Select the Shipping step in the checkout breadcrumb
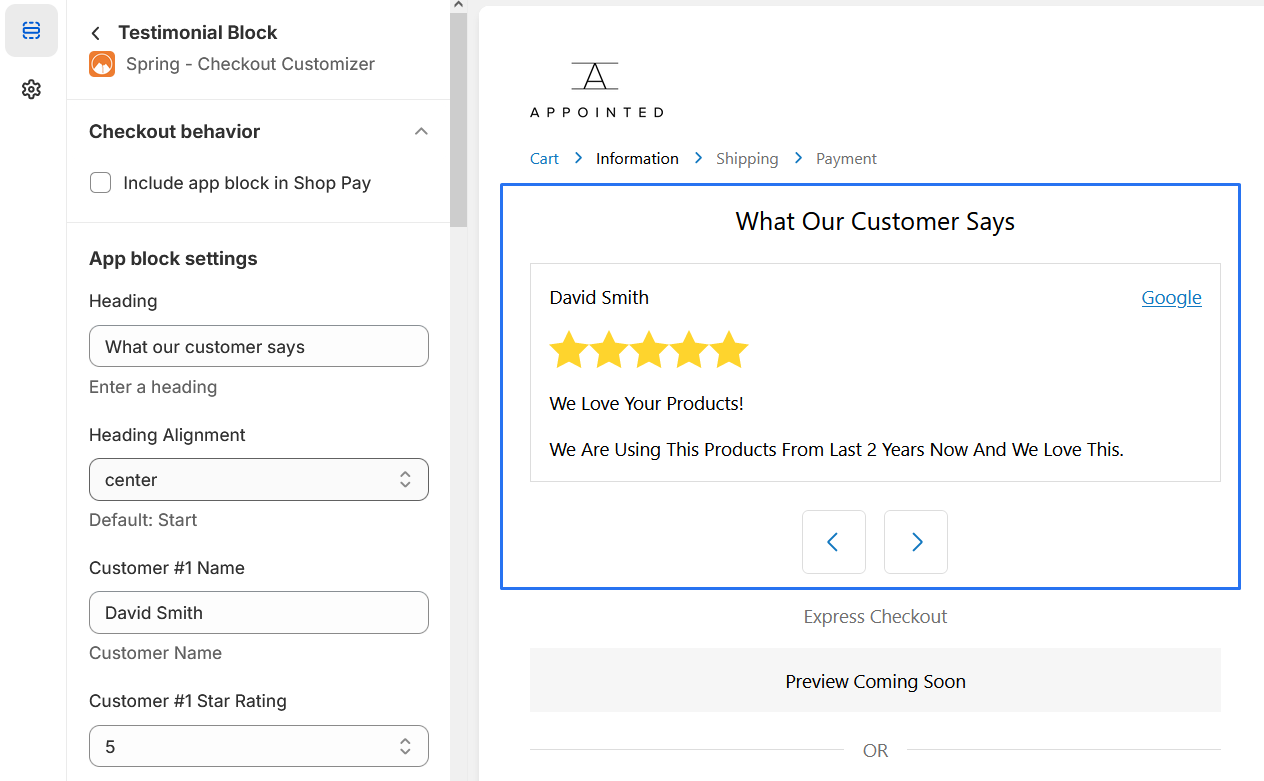Viewport: 1264px width, 781px height. tap(747, 158)
